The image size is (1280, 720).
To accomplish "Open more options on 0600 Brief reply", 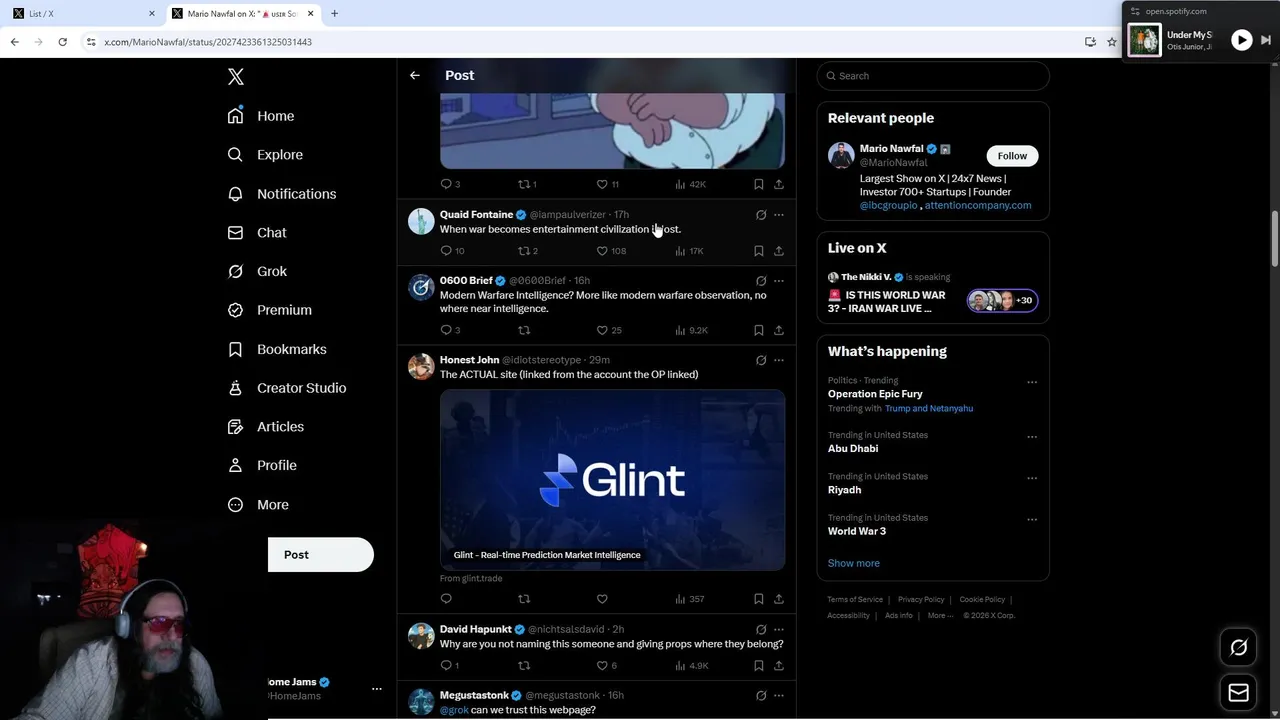I will [779, 281].
